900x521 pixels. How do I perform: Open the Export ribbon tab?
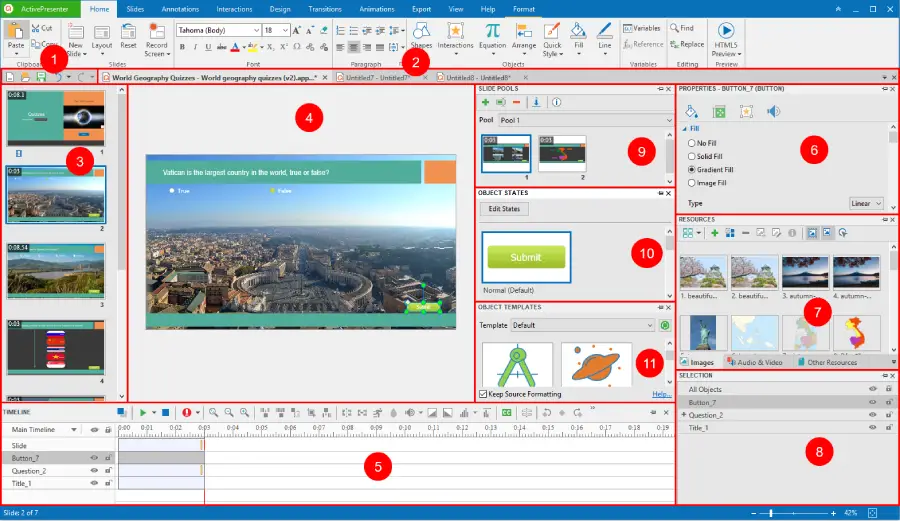click(x=421, y=9)
